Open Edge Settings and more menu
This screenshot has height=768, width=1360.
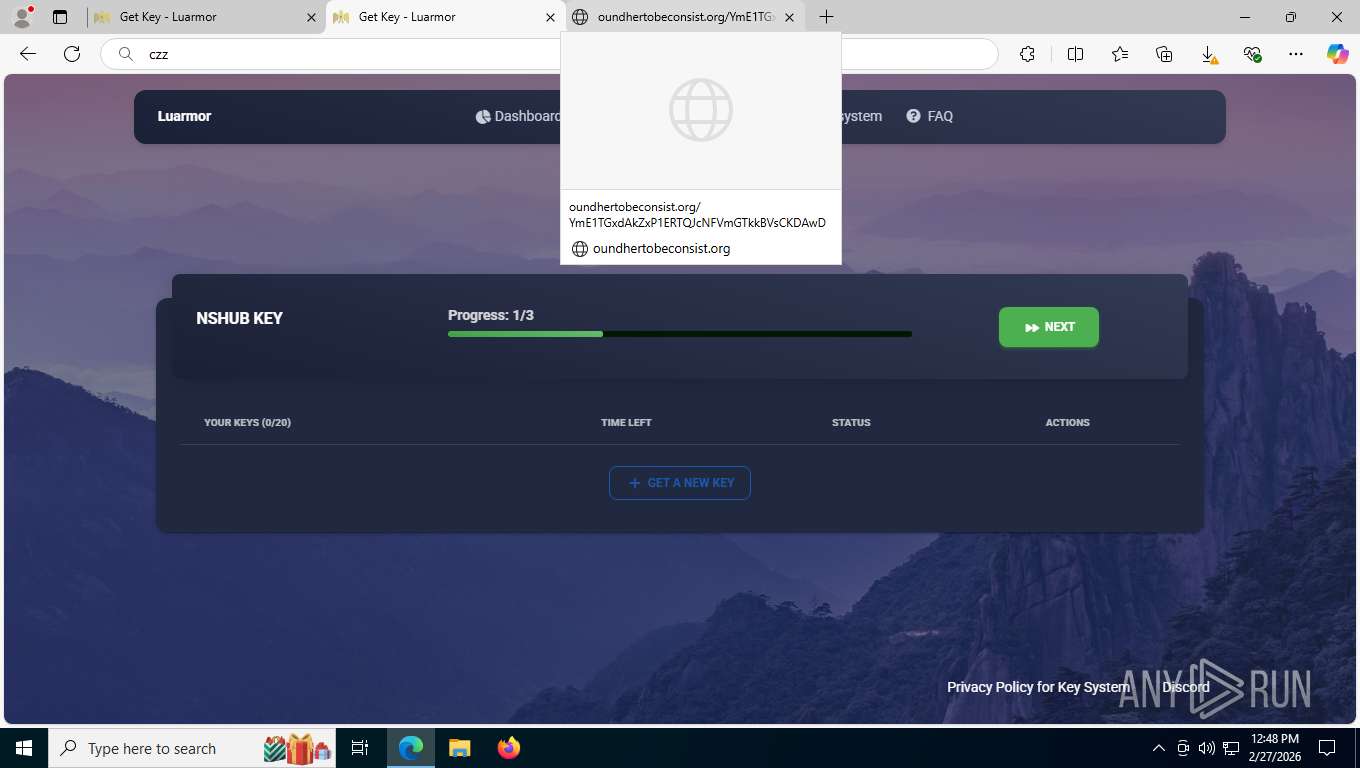pyautogui.click(x=1296, y=54)
